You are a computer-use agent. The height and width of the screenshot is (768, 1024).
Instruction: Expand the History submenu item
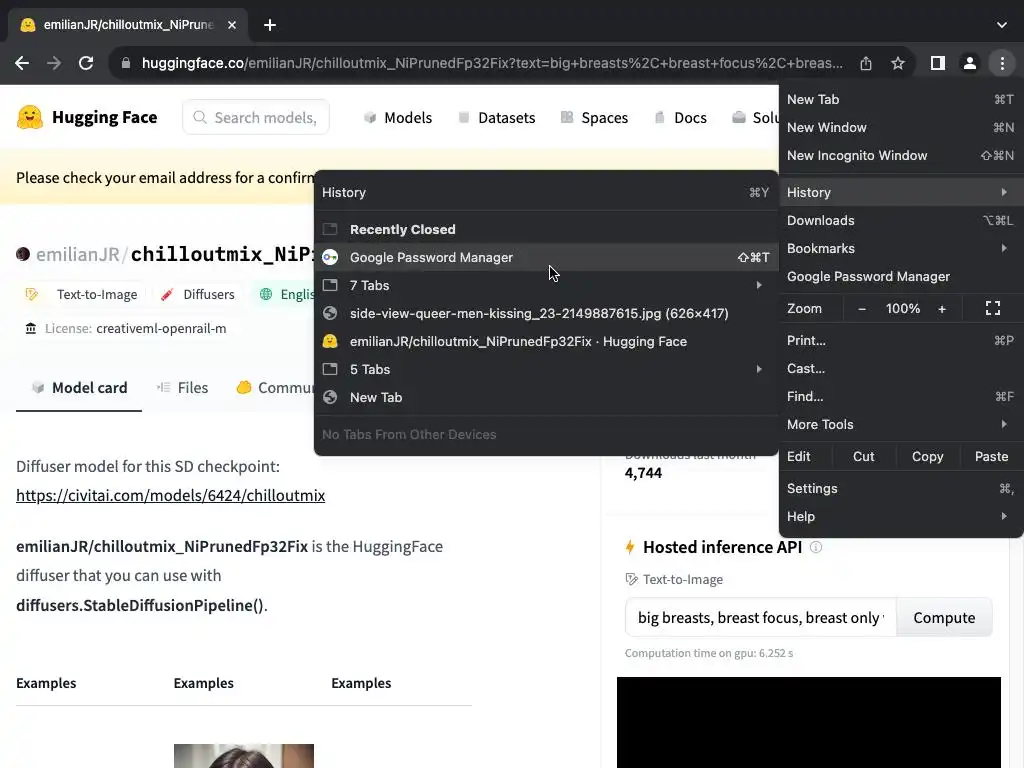click(901, 192)
